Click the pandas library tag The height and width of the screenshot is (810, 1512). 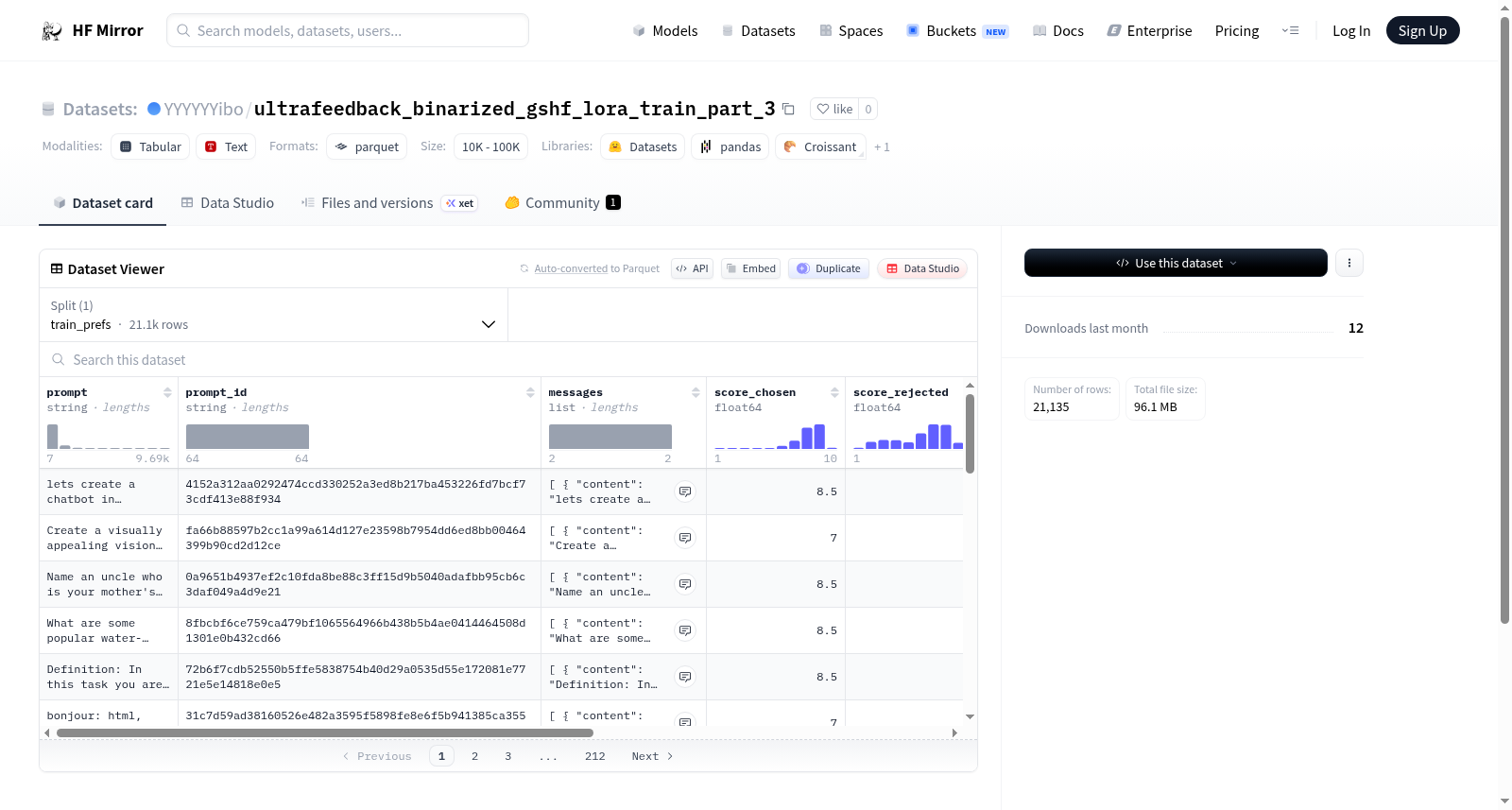point(730,146)
